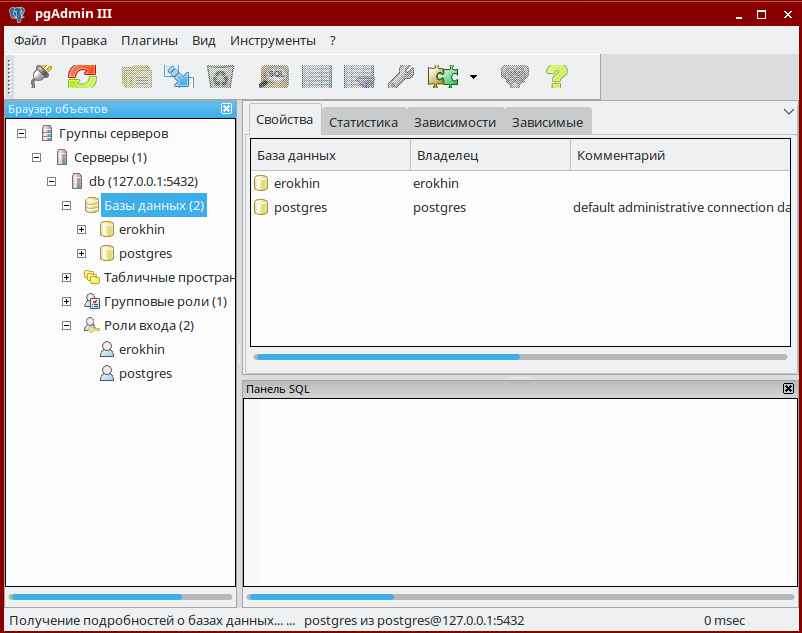Click the db server node icon
802x633 pixels.
click(x=77, y=182)
